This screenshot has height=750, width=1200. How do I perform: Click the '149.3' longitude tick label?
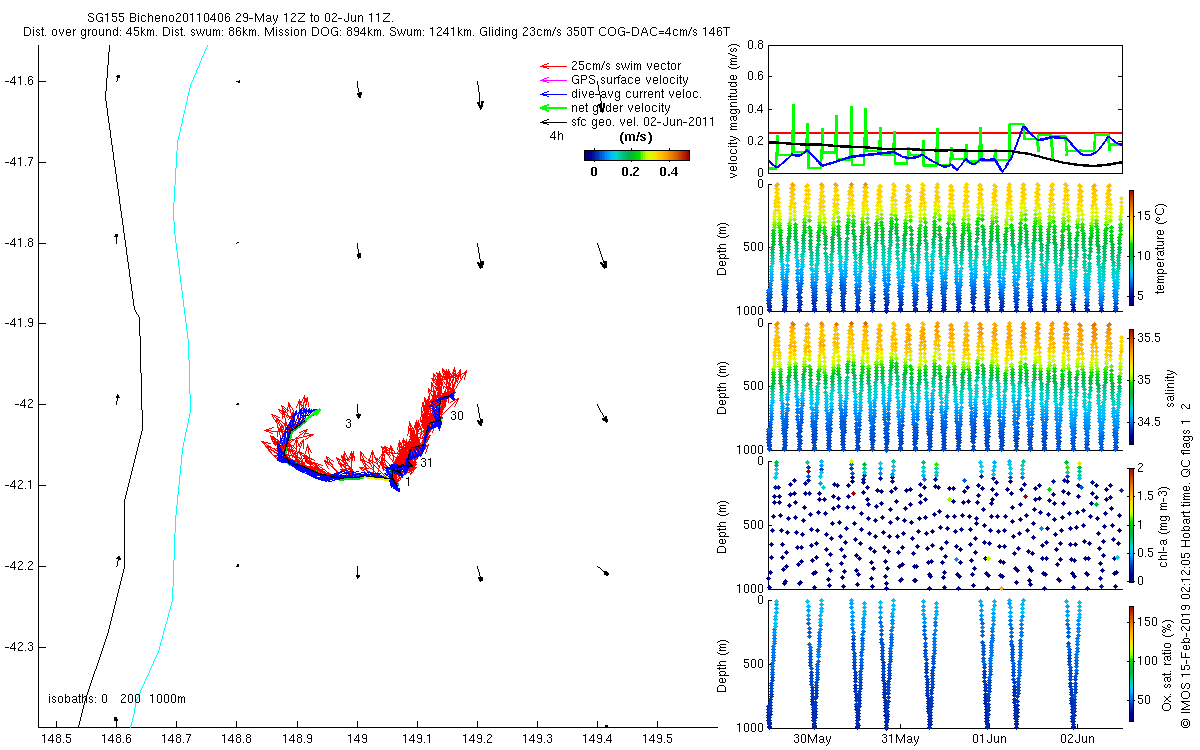point(537,738)
